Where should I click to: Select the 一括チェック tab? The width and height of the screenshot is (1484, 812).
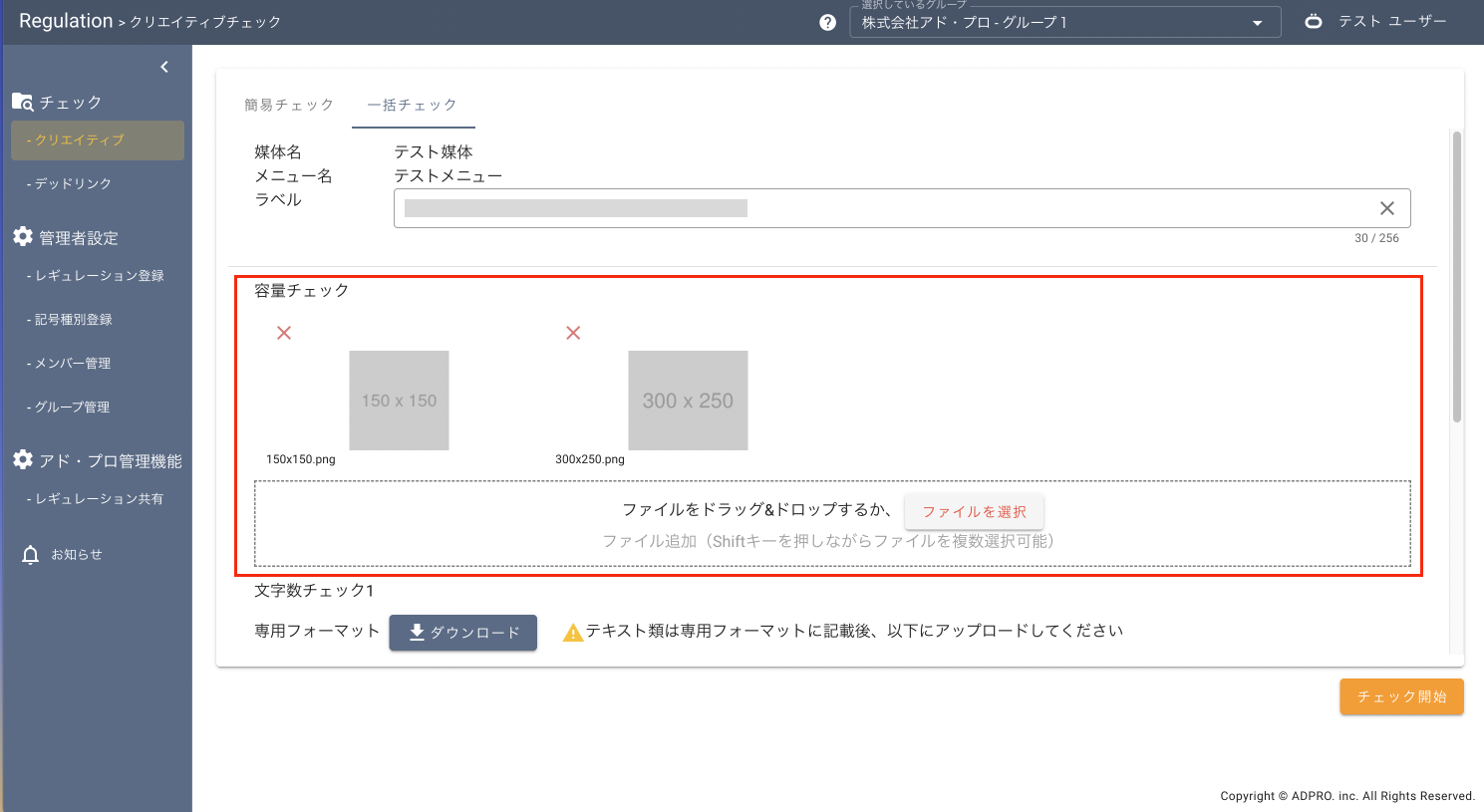pyautogui.click(x=413, y=105)
